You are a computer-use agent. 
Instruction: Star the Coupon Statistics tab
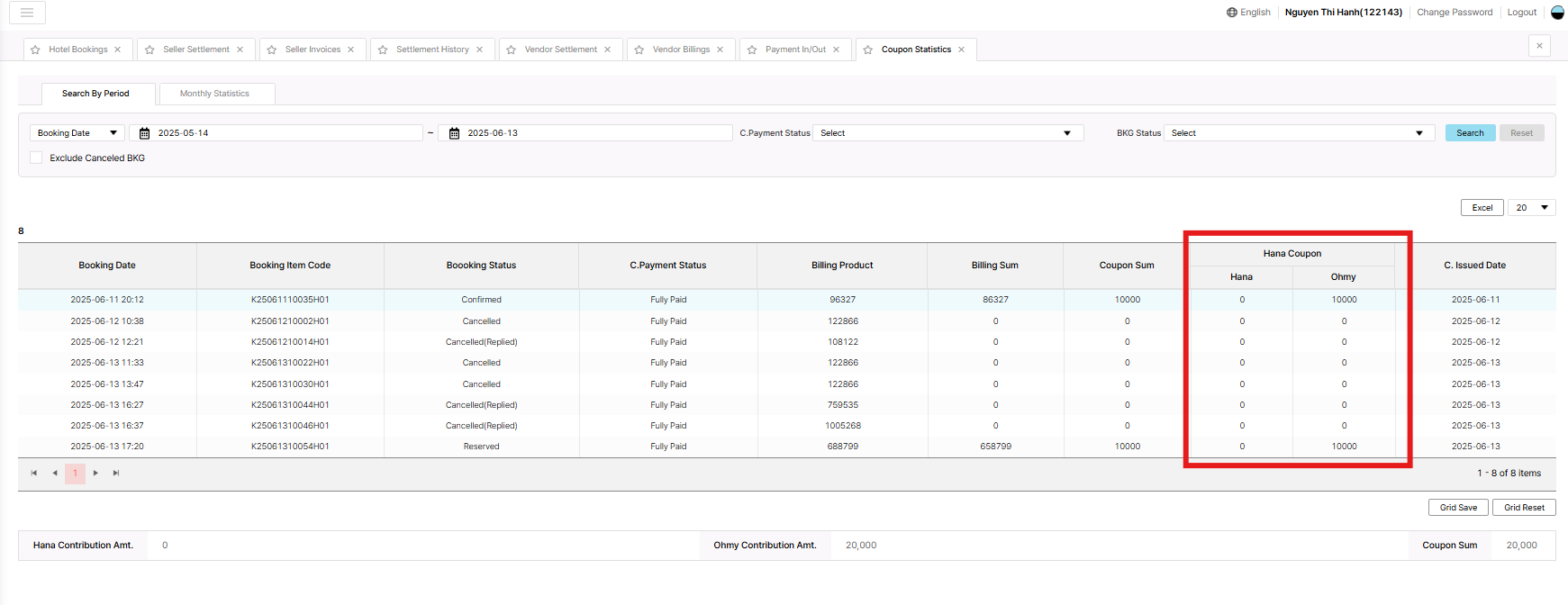[x=868, y=50]
